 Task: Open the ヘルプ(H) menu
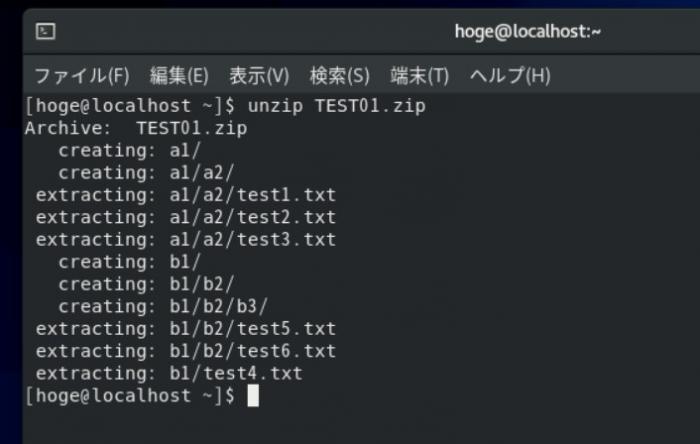(510, 75)
